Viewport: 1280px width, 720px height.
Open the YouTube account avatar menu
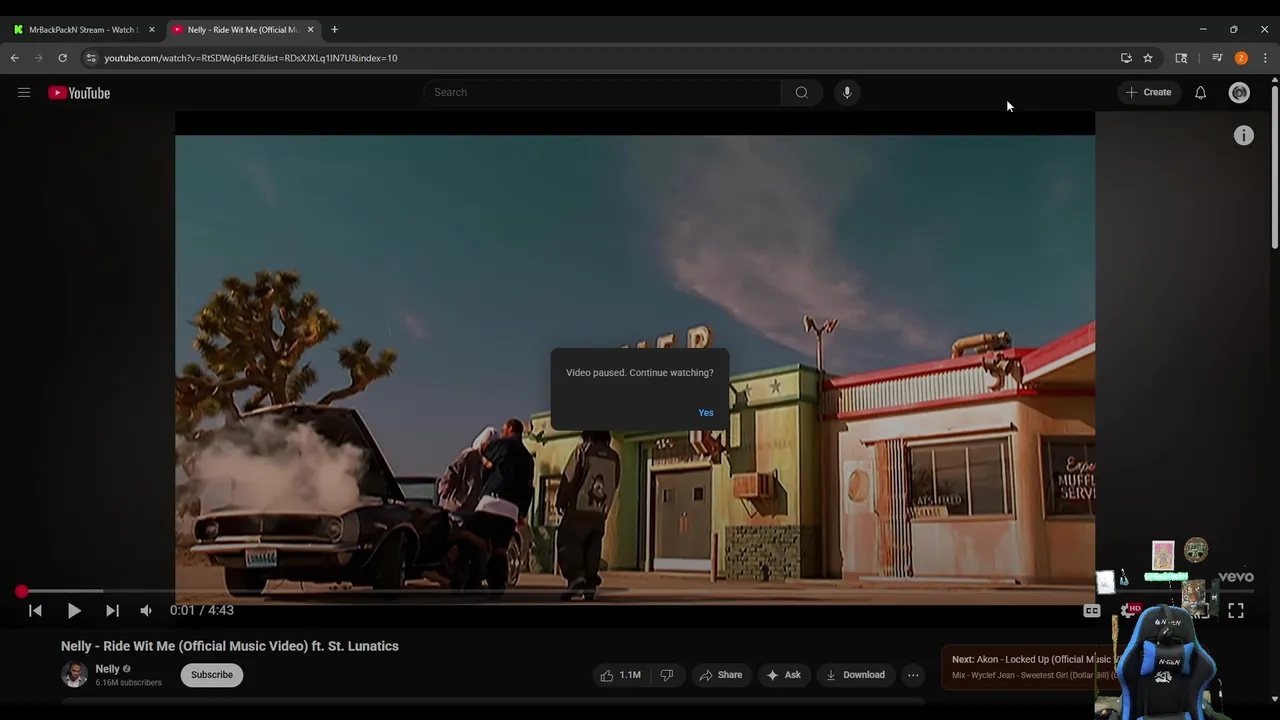coord(1239,92)
